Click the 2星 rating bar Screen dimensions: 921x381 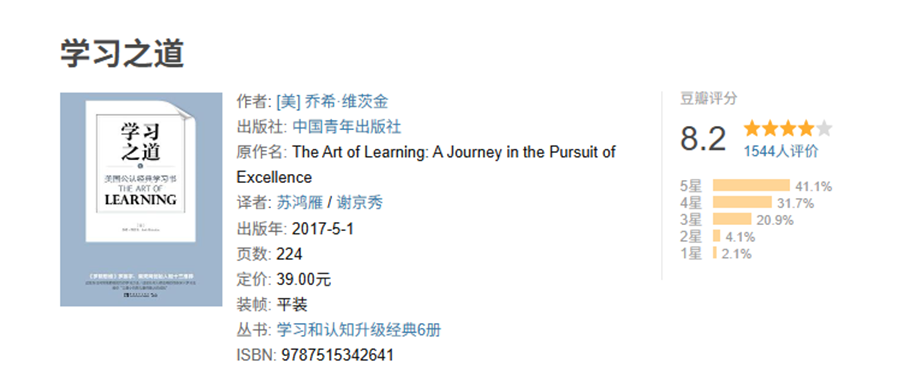[717, 236]
